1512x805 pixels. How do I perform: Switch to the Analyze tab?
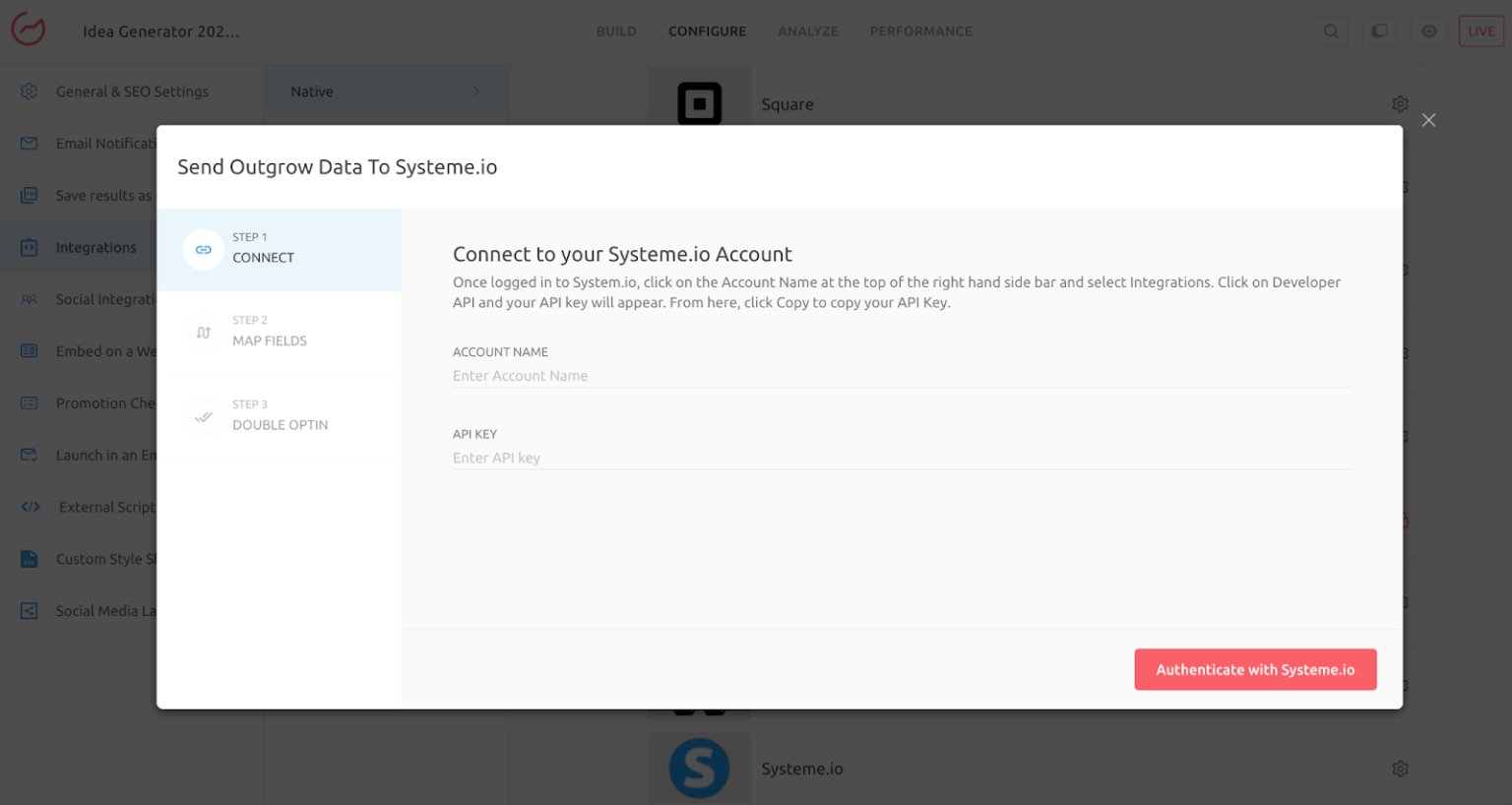point(807,31)
